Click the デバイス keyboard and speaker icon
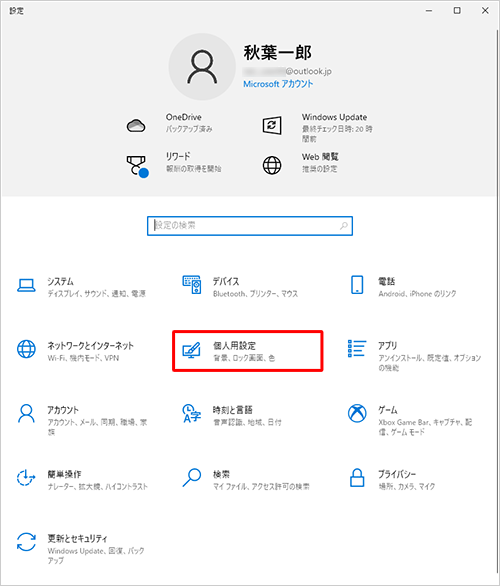The image size is (500, 586). click(192, 285)
